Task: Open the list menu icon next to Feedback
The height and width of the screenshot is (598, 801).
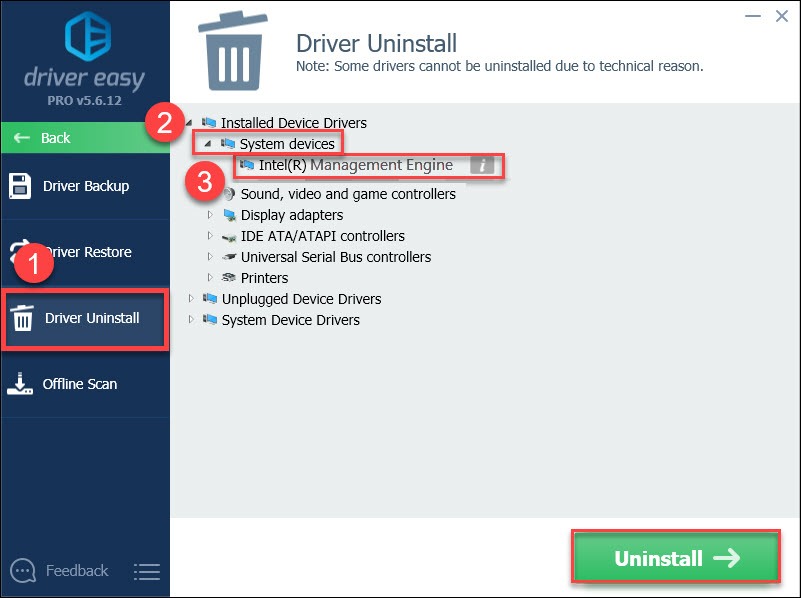Action: point(146,570)
